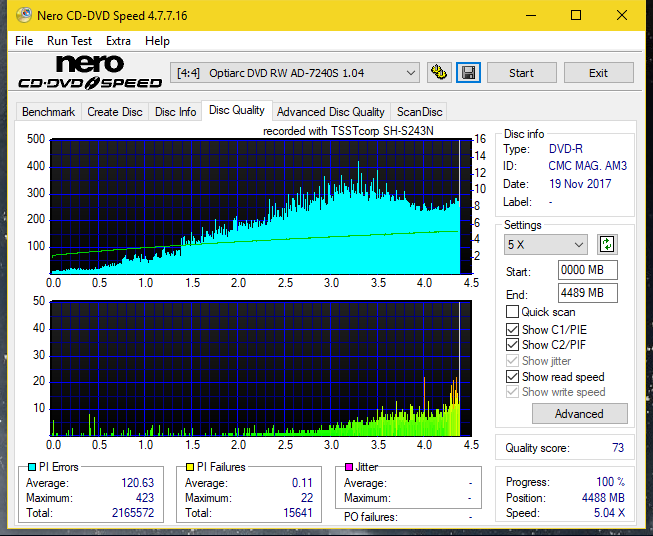The image size is (653, 536).
Task: Click the drive options tools icon
Action: pyautogui.click(x=439, y=73)
